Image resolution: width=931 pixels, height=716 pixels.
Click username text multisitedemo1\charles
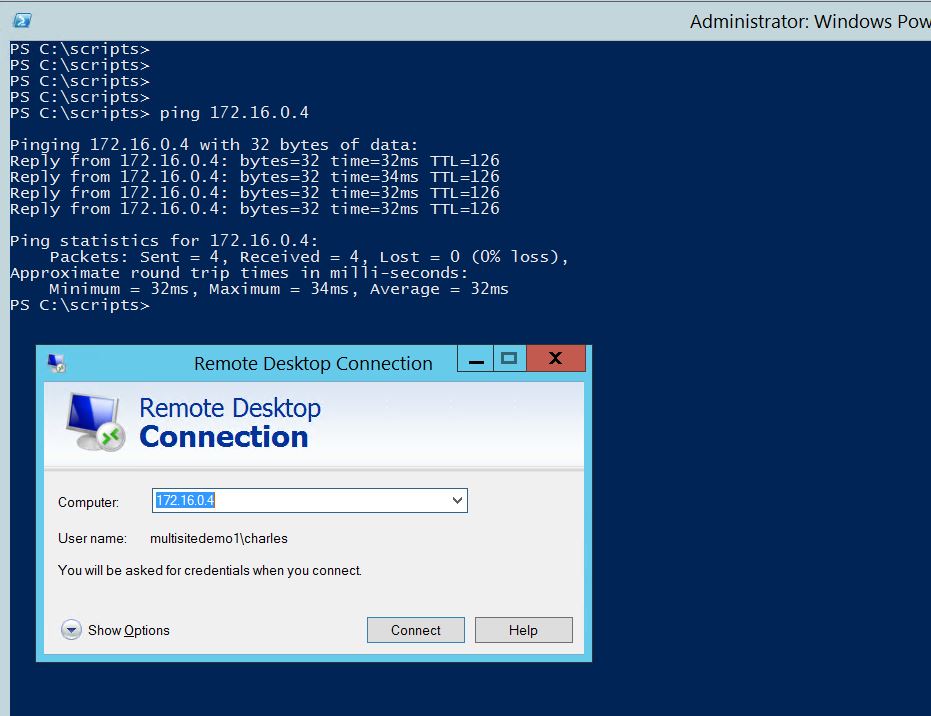(218, 538)
